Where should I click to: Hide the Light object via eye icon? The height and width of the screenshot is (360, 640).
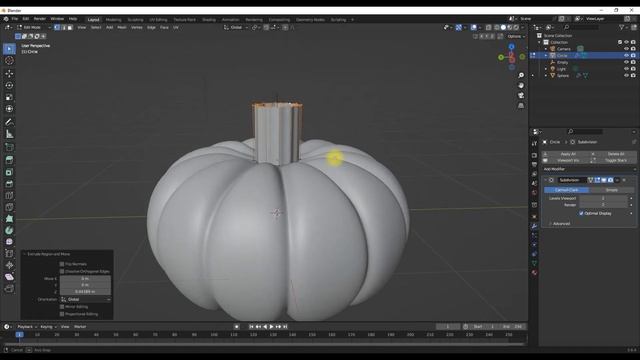626,69
